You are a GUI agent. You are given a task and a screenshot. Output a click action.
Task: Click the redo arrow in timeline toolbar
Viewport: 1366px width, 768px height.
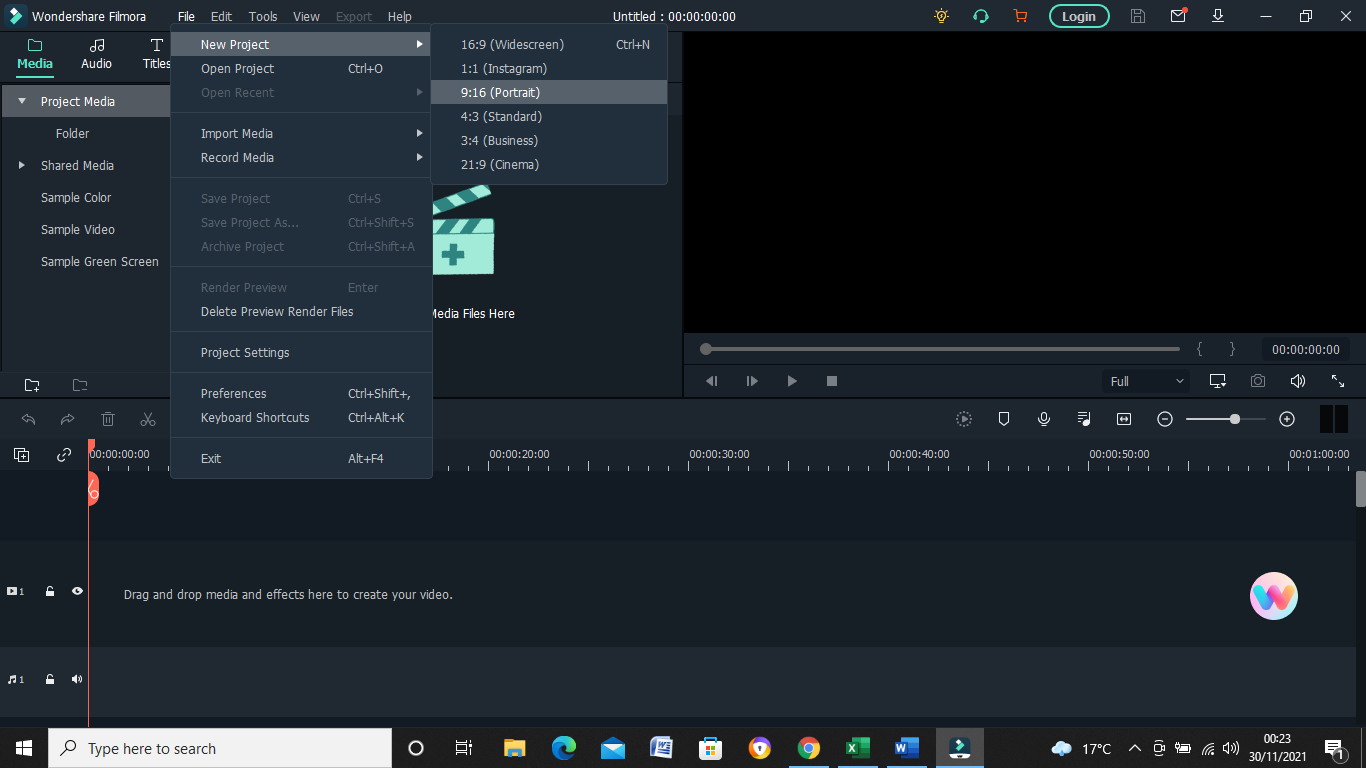(67, 419)
